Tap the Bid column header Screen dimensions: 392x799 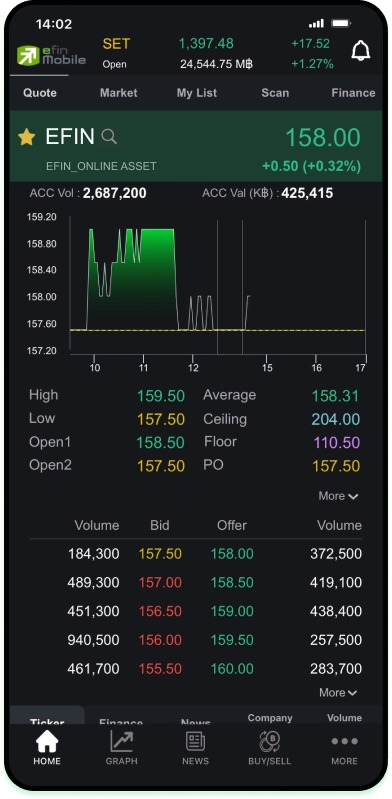160,525
